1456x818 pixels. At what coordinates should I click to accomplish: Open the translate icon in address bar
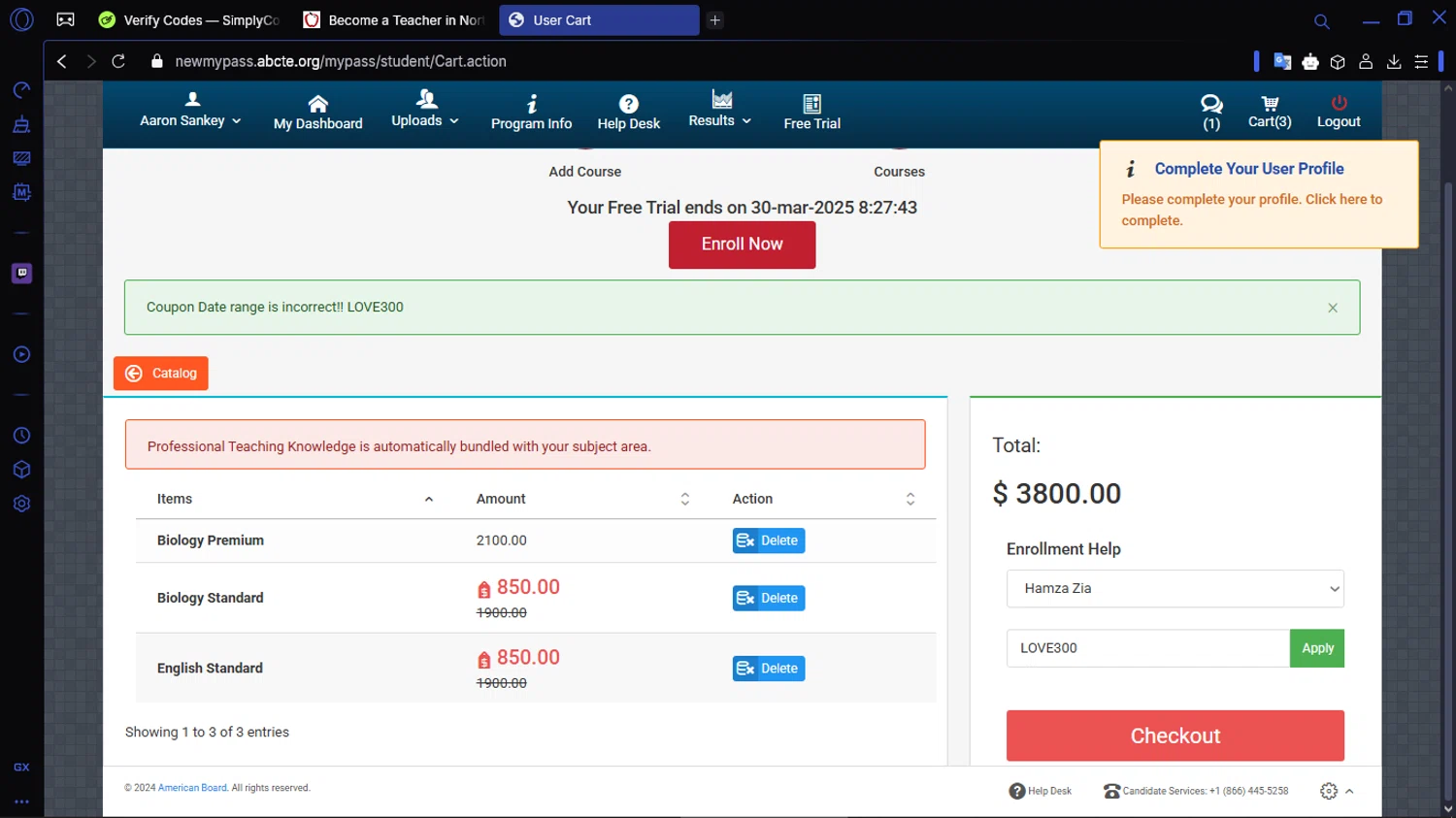point(1282,61)
